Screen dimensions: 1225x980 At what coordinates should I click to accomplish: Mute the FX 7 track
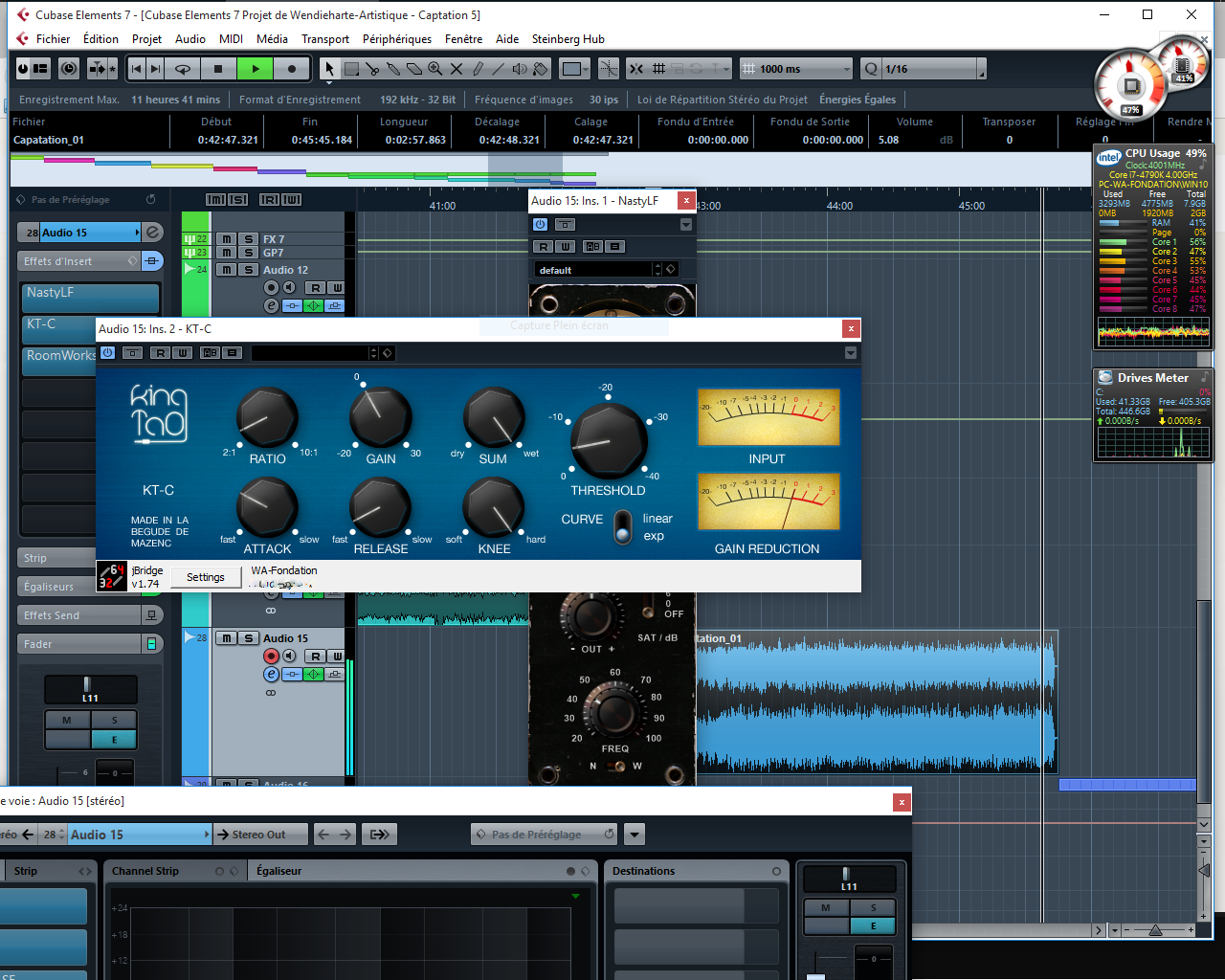coord(226,239)
